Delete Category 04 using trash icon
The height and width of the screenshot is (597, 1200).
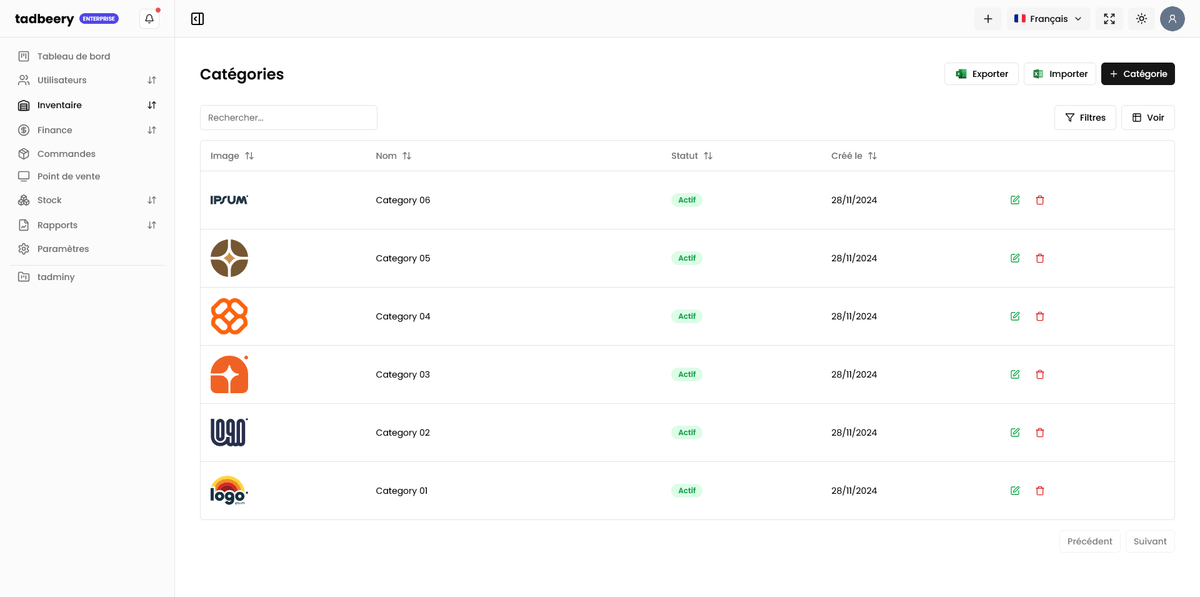click(x=1040, y=316)
